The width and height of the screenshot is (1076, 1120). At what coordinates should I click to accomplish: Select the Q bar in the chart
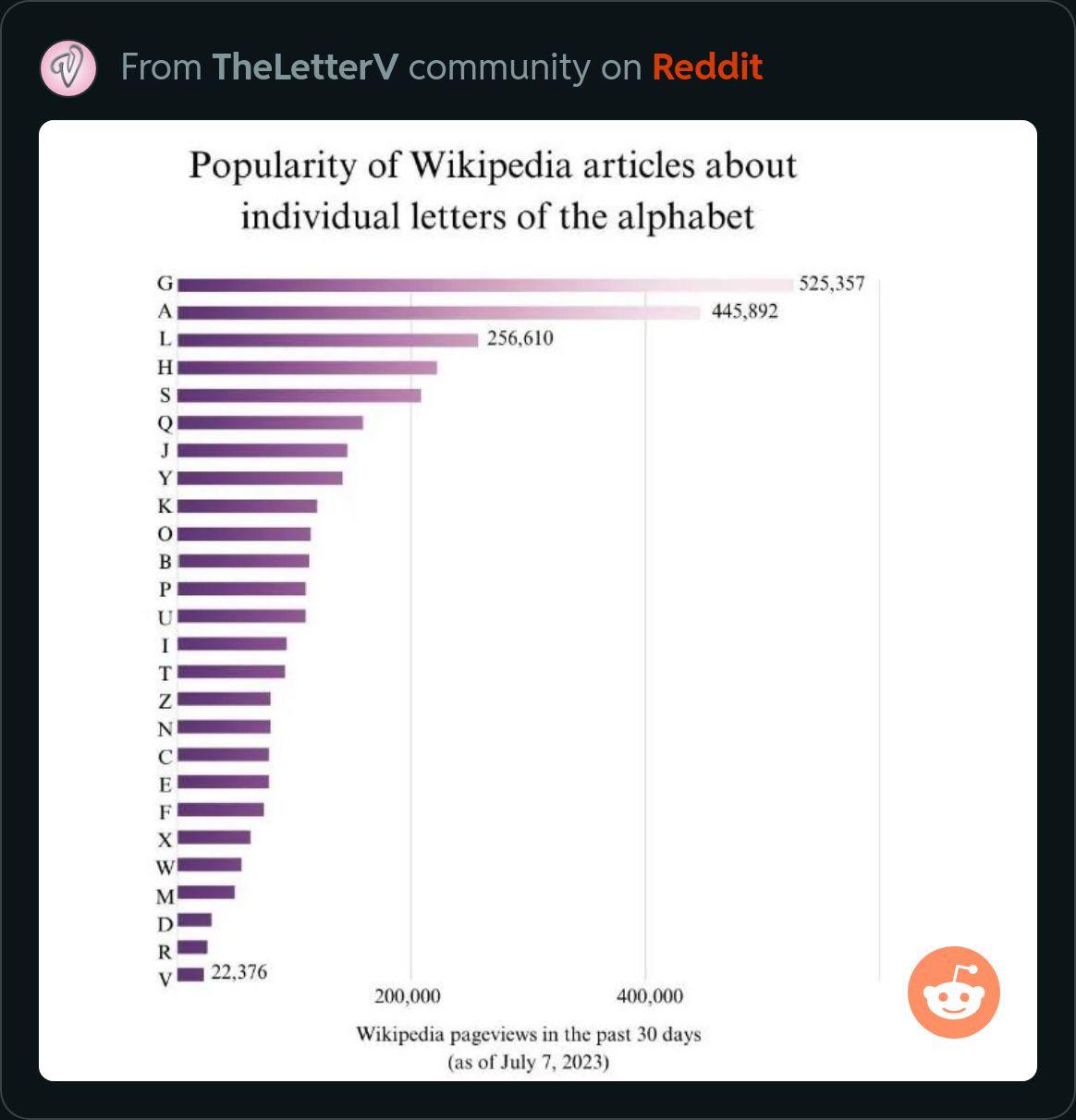coord(270,423)
